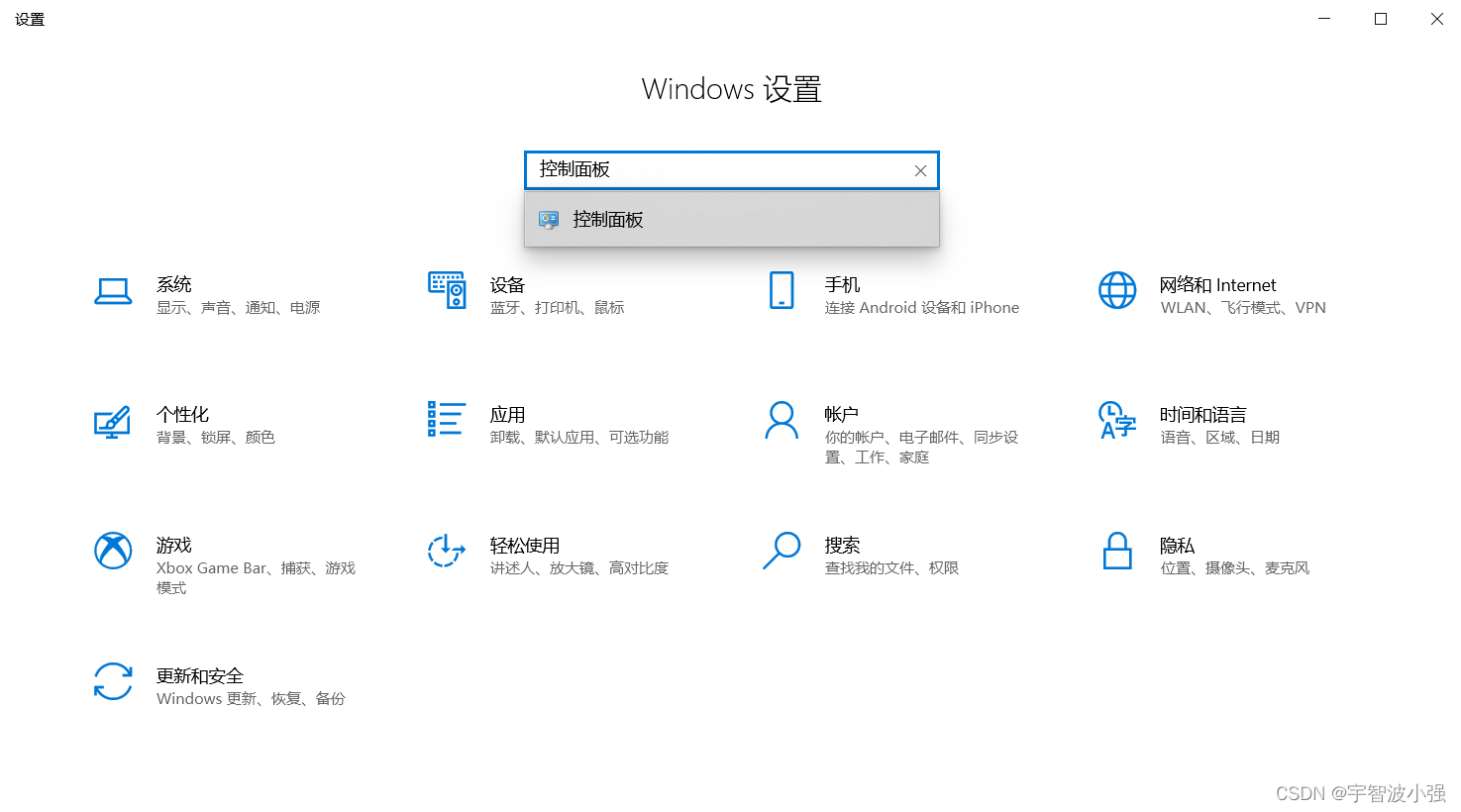Open the 轻松使用 title
1461x812 pixels.
coord(525,546)
